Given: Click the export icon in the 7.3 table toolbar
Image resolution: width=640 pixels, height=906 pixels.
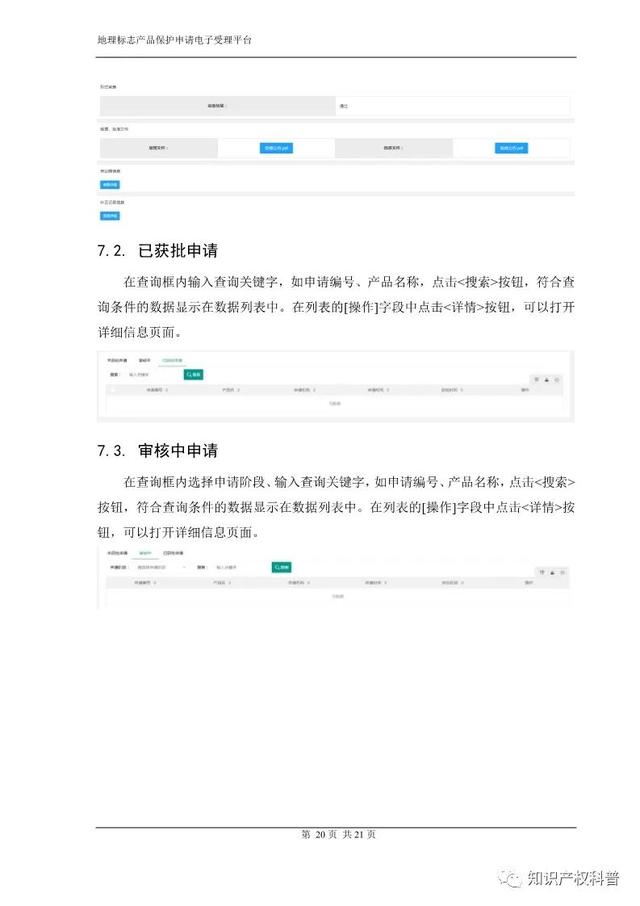Looking at the screenshot, I should coord(552,572).
